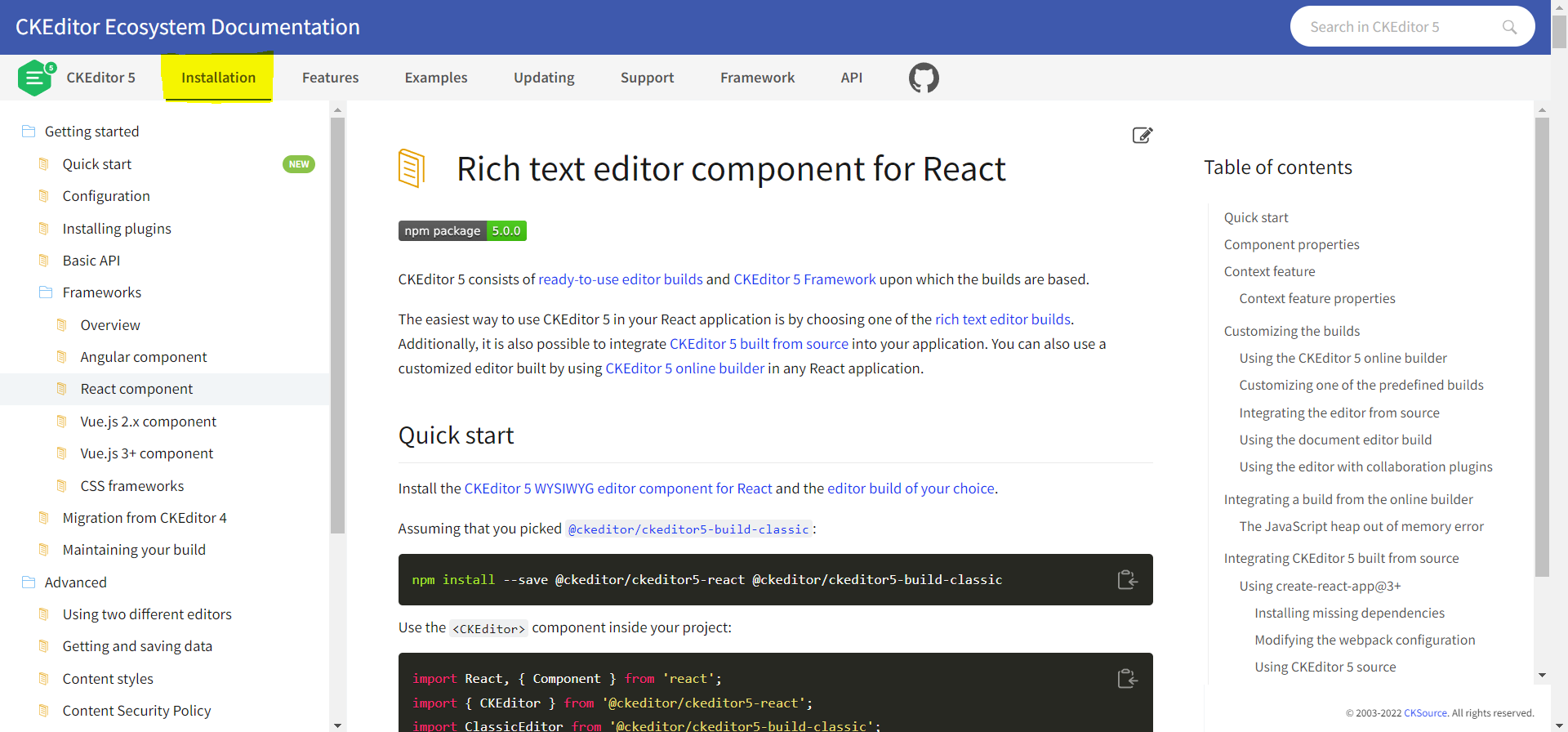Click the edit page pencil icon
This screenshot has width=1568, height=732.
pos(1142,135)
